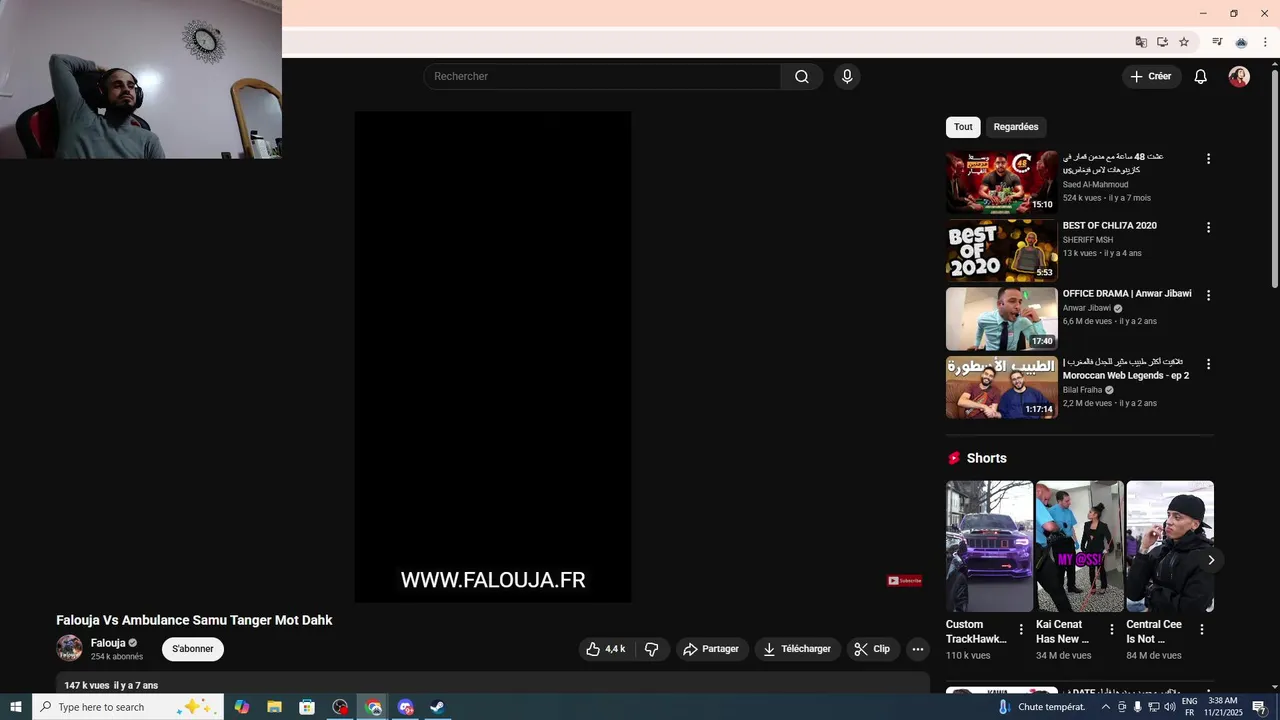Click taskbar Type here to search box
1280x720 pixels.
(128, 707)
